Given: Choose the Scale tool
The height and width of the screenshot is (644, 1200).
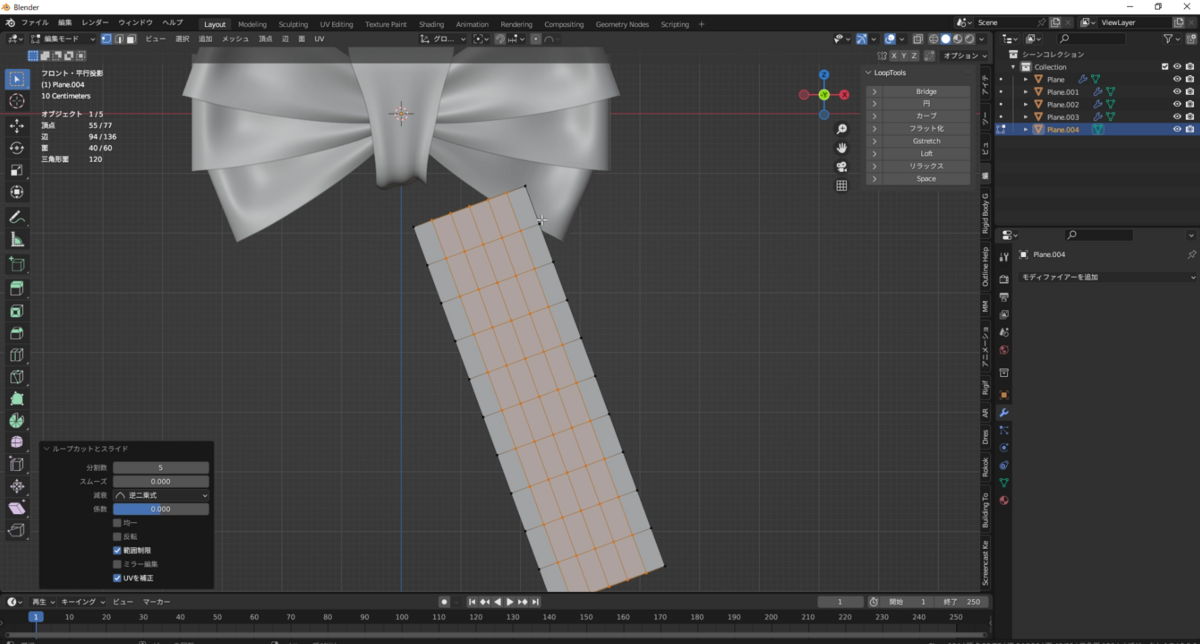Looking at the screenshot, I should (17, 170).
